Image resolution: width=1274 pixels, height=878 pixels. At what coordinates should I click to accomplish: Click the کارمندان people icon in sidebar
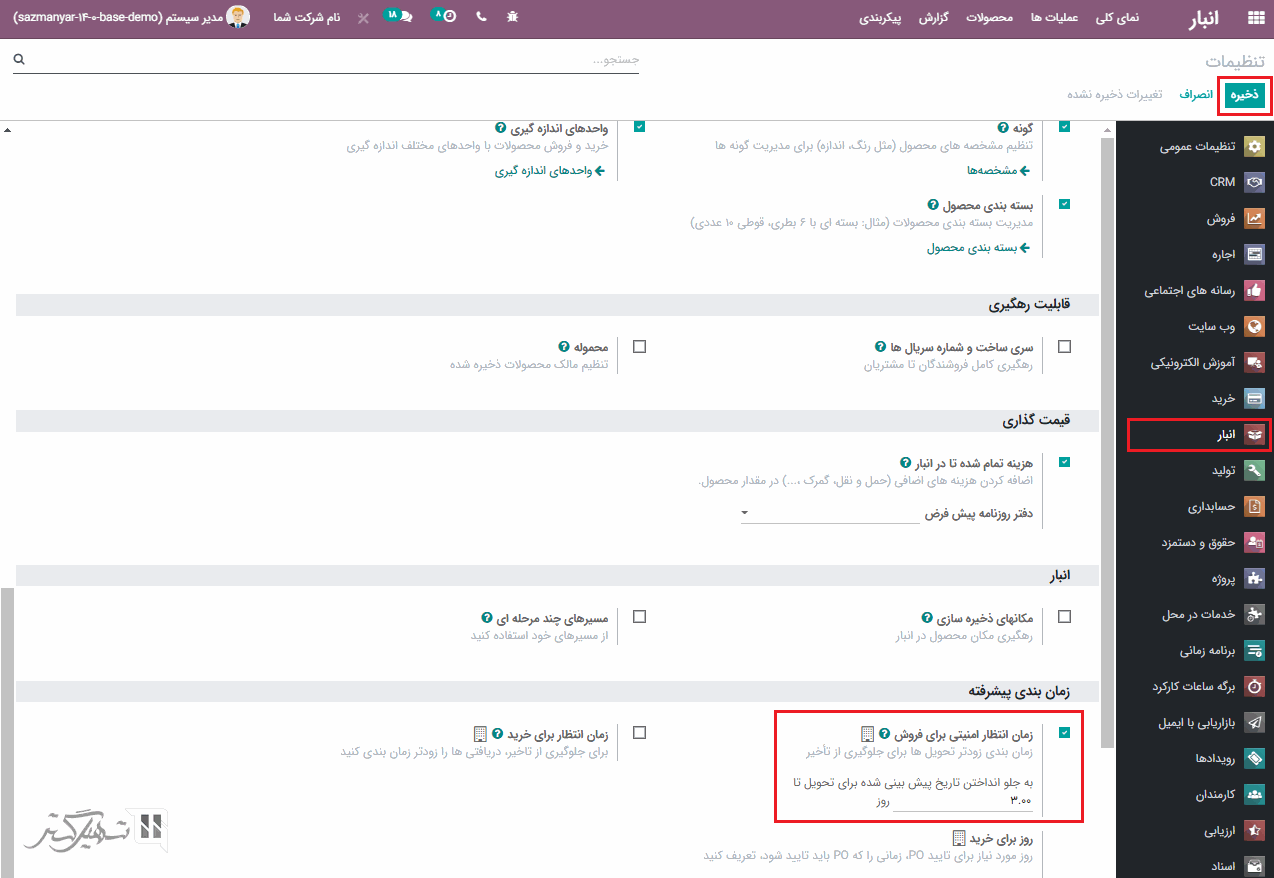pyautogui.click(x=1254, y=794)
